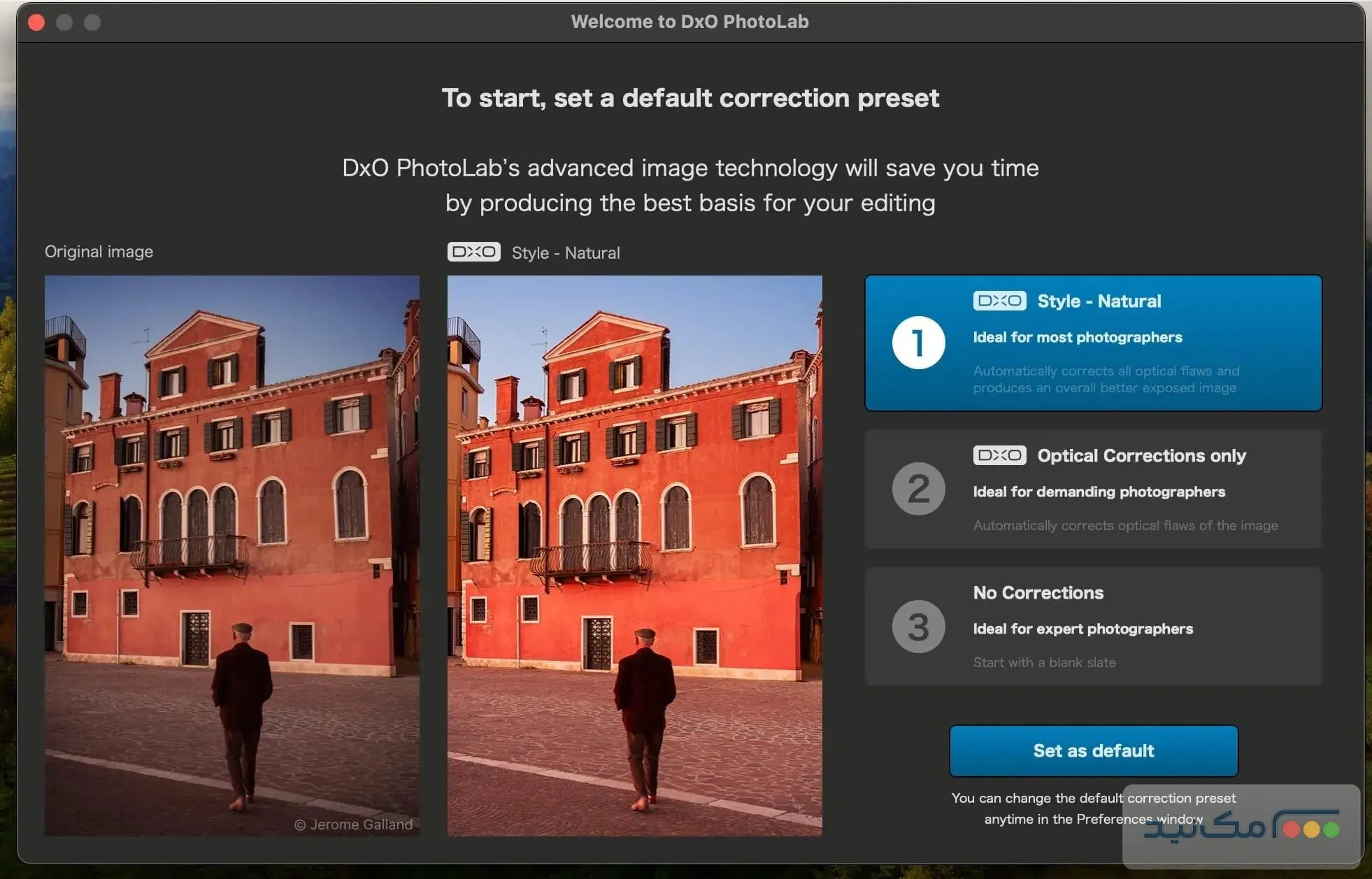The width and height of the screenshot is (1372, 879).
Task: Click the number 1 badge icon
Action: click(x=917, y=343)
